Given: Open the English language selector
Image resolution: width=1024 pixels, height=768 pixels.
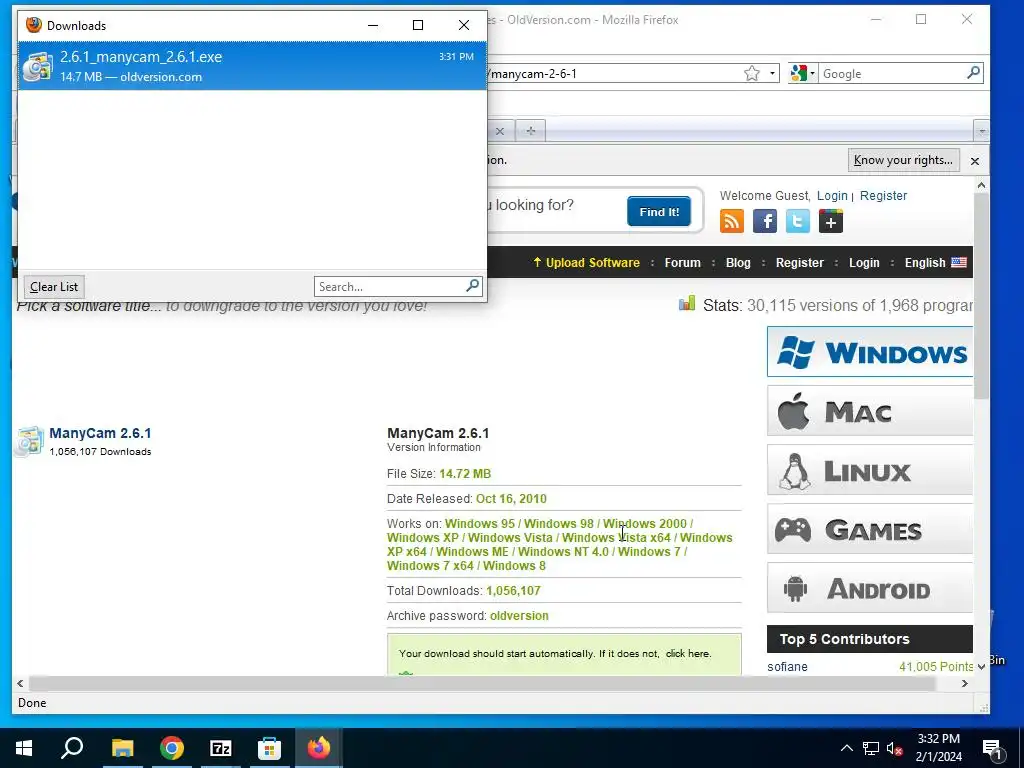Looking at the screenshot, I should (x=935, y=263).
